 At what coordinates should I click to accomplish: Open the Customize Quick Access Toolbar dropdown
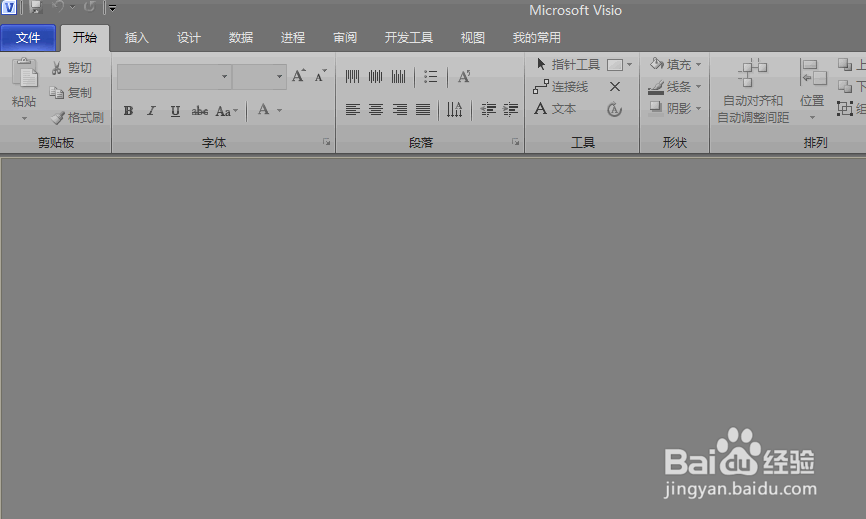click(x=112, y=8)
